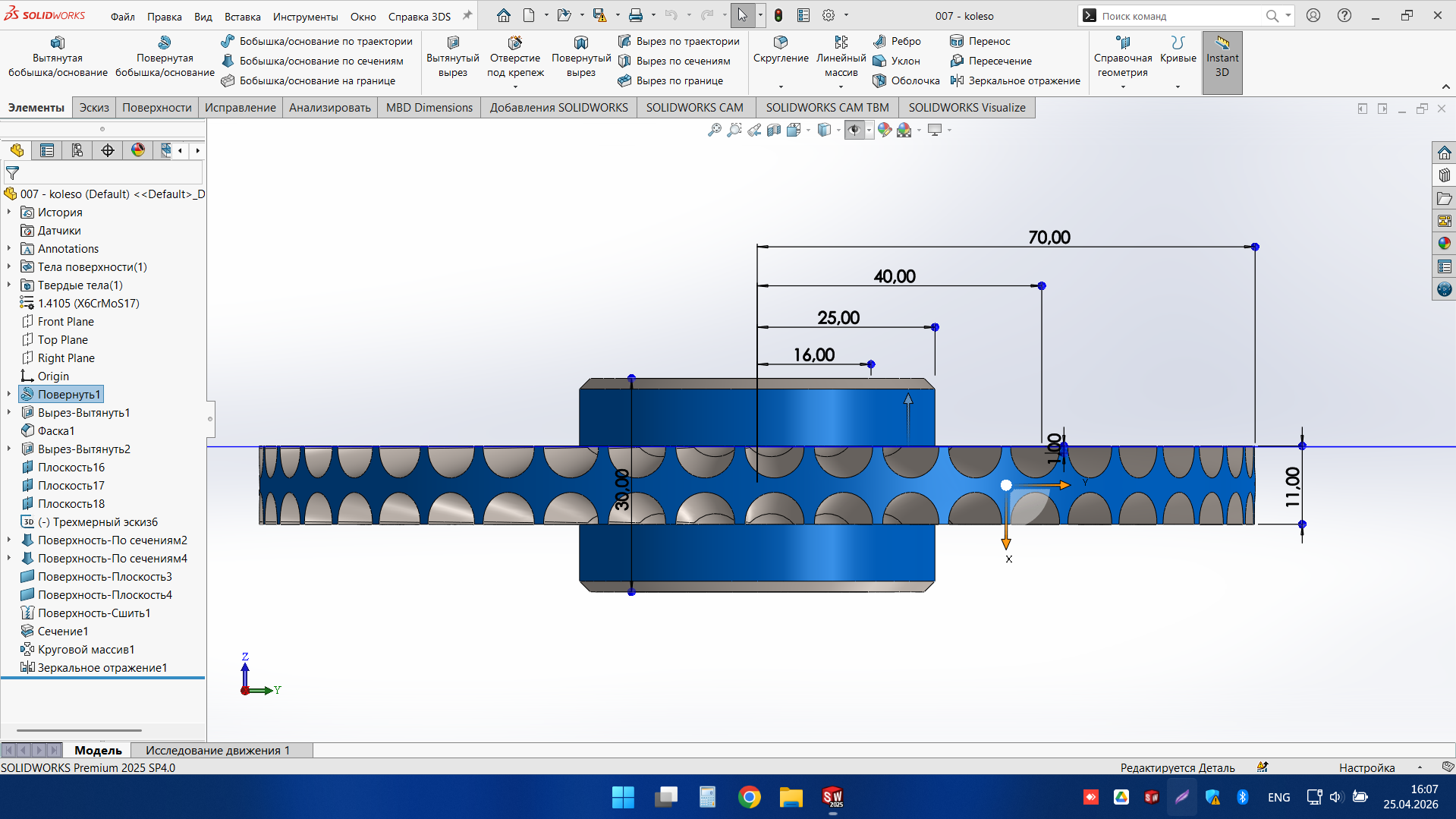
Task: Select the Линейный массив tool
Action: [841, 57]
